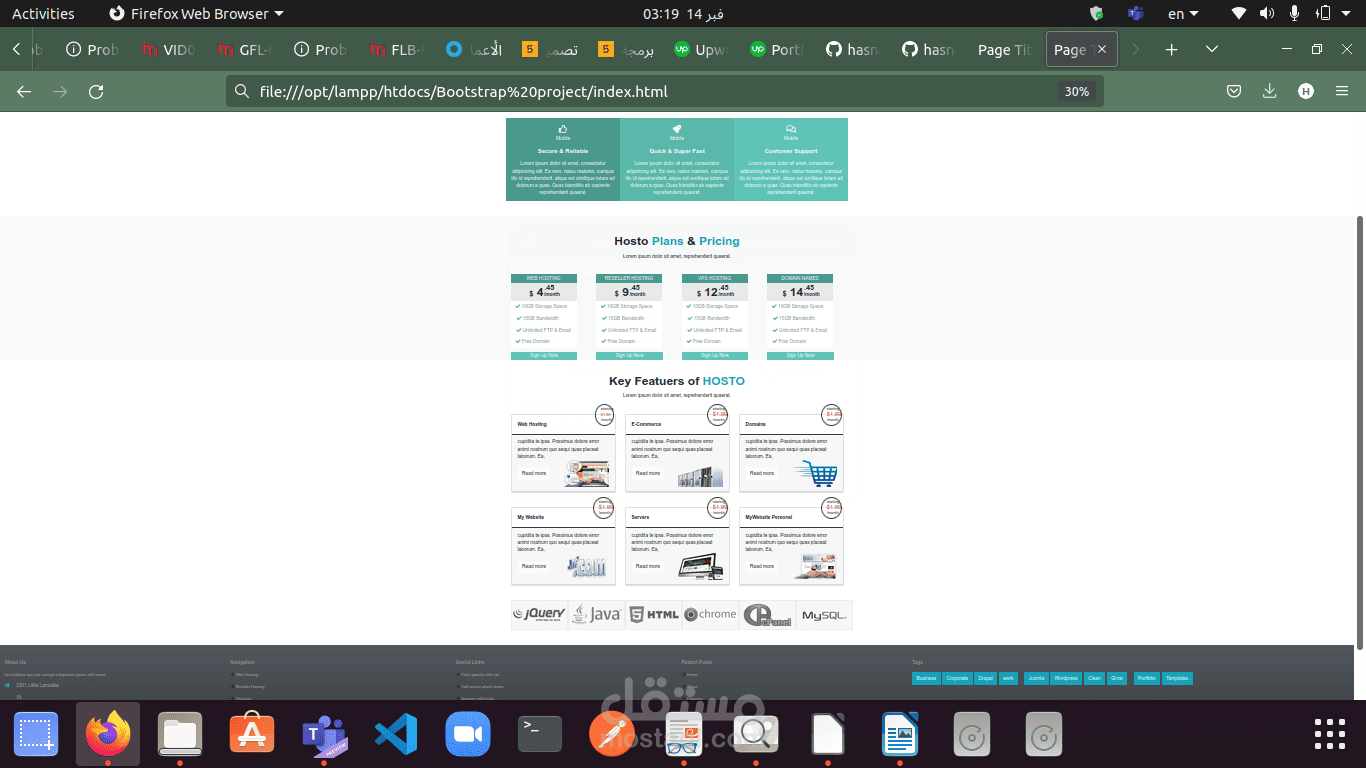Open the Firefox downloads panel
1366x768 pixels.
[x=1270, y=92]
